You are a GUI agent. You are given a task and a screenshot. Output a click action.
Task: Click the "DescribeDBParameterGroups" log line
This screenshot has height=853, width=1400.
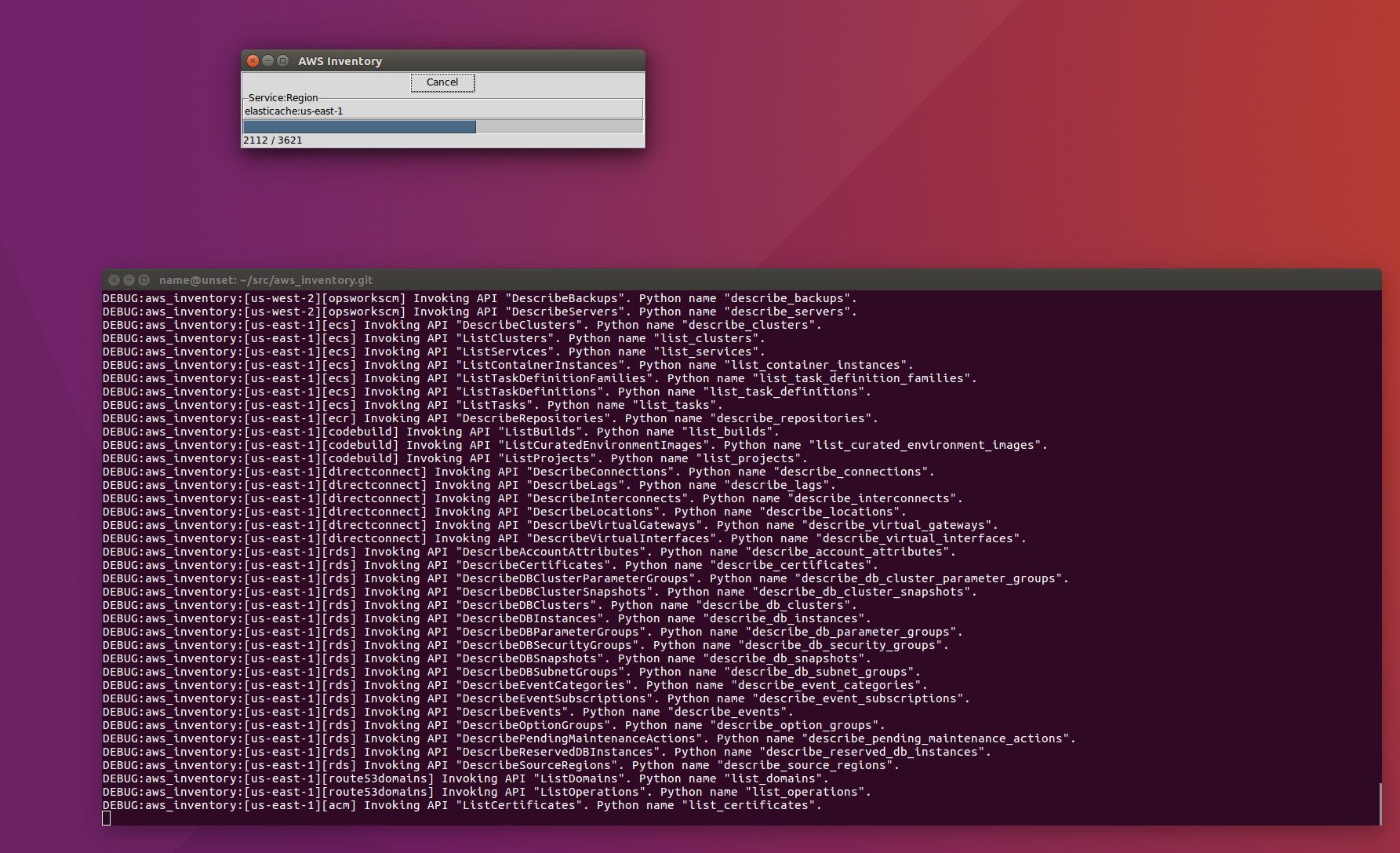(x=533, y=632)
